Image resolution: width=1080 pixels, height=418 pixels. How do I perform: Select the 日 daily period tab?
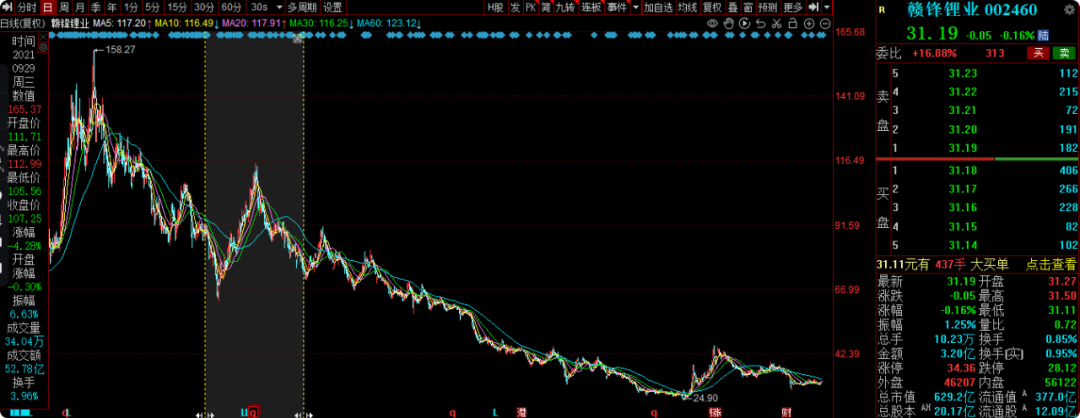(48, 8)
